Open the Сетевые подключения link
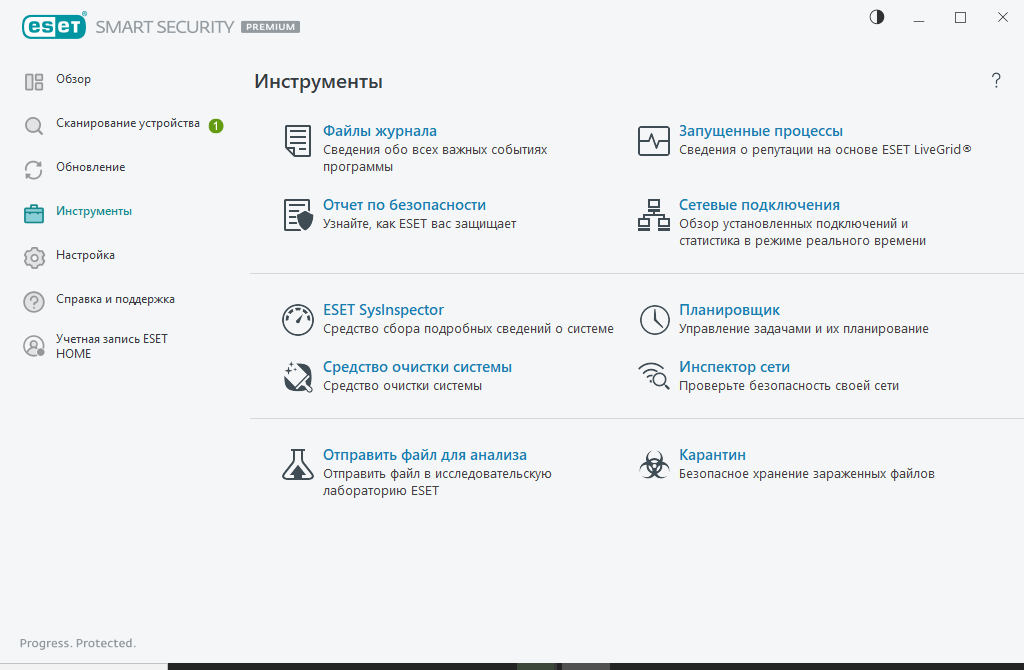Image resolution: width=1024 pixels, height=670 pixels. [x=760, y=205]
